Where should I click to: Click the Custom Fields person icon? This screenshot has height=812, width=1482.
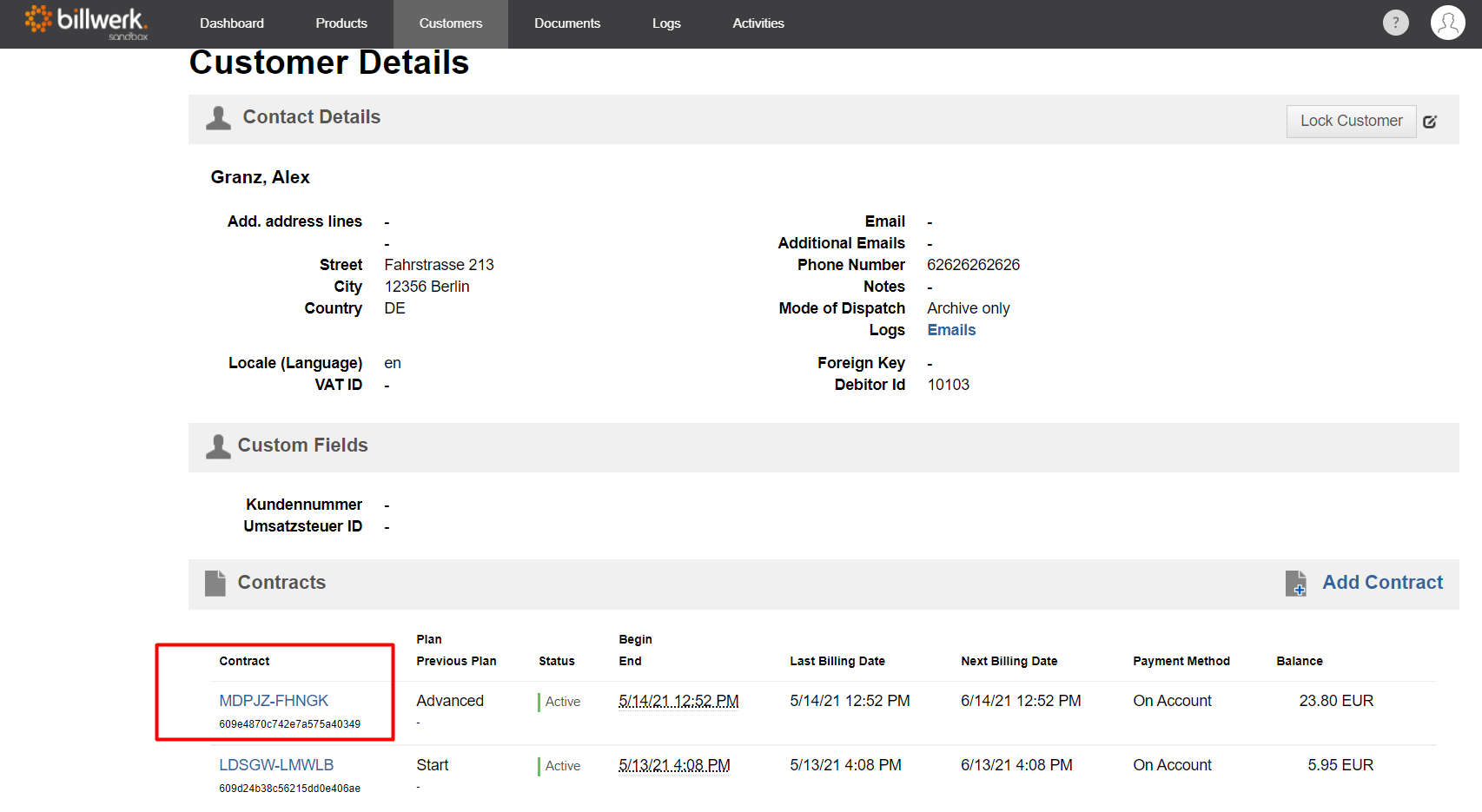(218, 446)
